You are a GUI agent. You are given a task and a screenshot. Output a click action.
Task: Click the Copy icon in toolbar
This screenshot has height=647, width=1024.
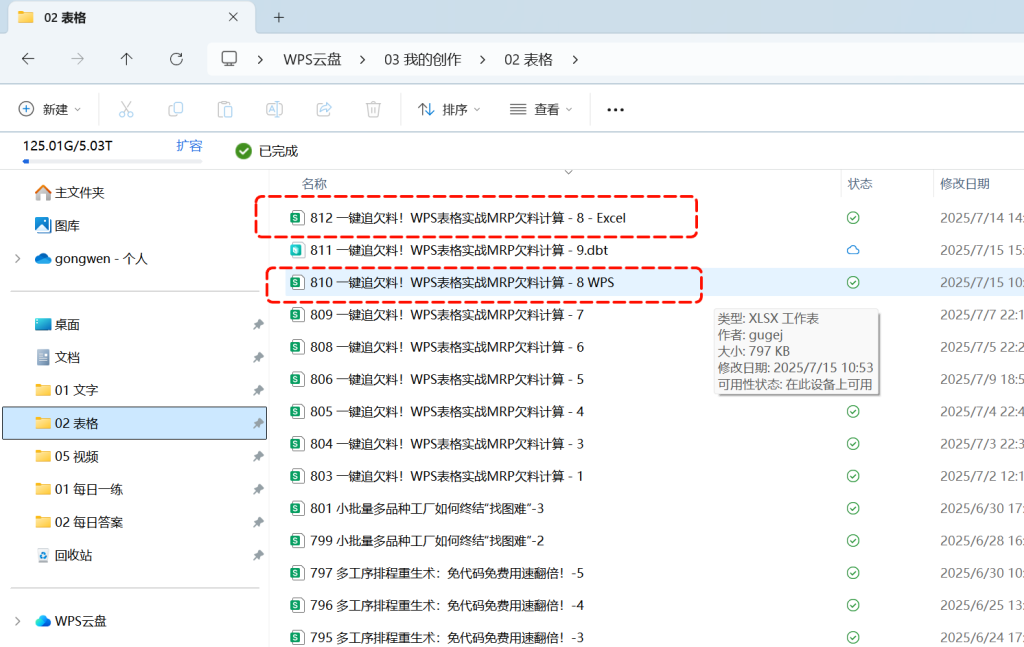tap(176, 110)
